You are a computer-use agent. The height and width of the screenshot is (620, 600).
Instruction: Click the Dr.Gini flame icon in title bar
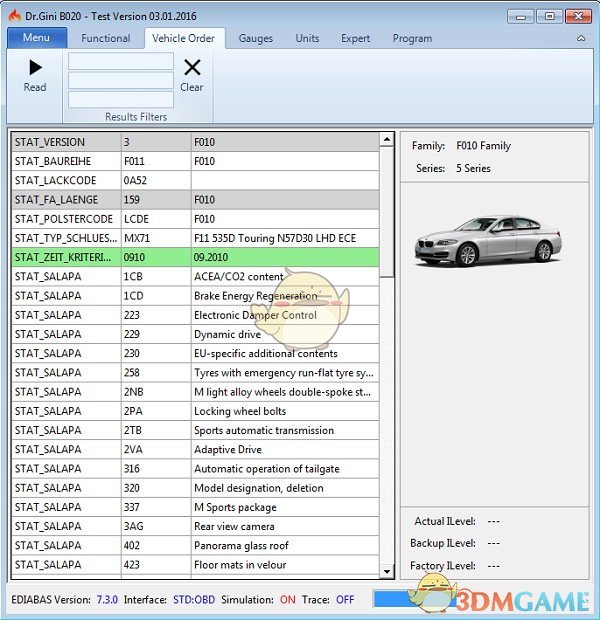click(15, 16)
